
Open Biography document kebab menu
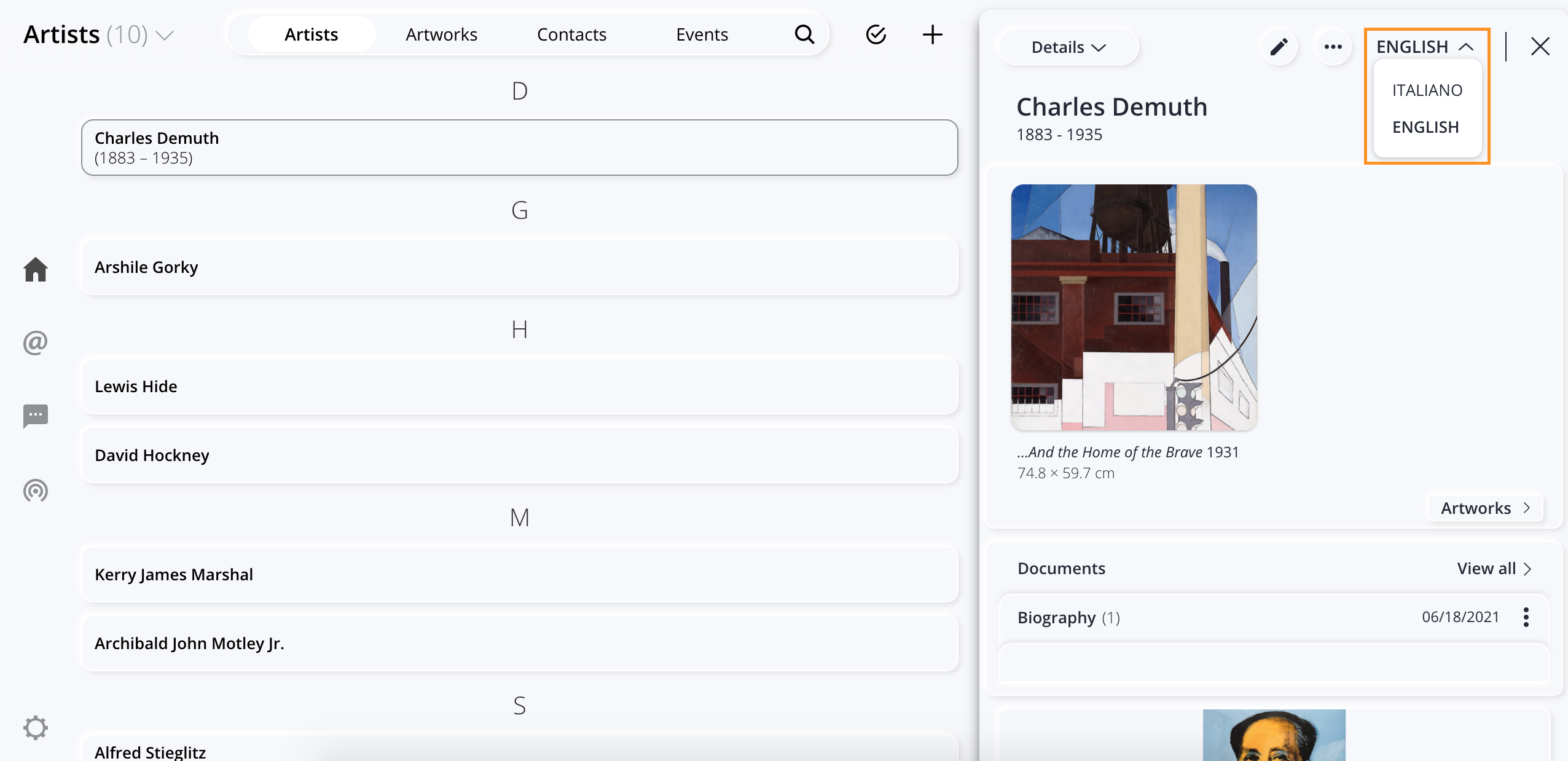coord(1526,617)
